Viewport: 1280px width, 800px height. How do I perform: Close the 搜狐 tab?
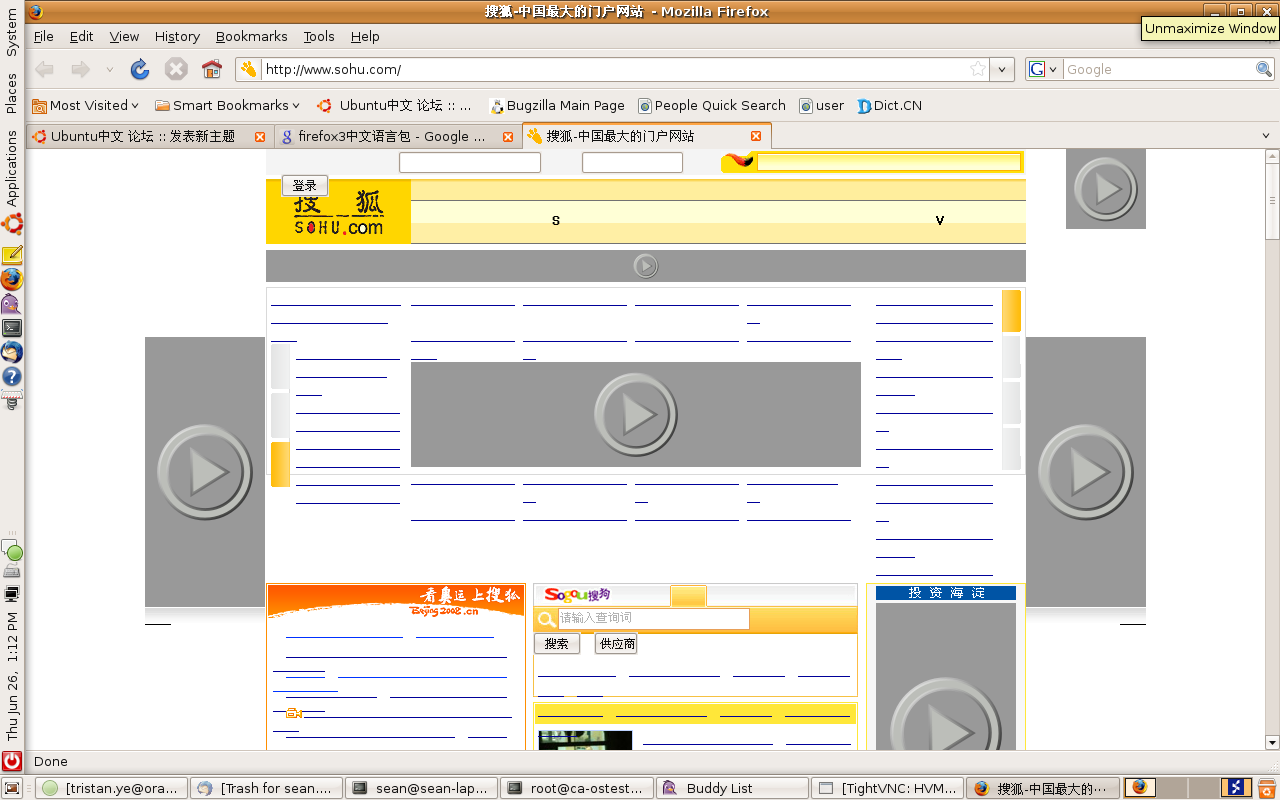tap(756, 136)
